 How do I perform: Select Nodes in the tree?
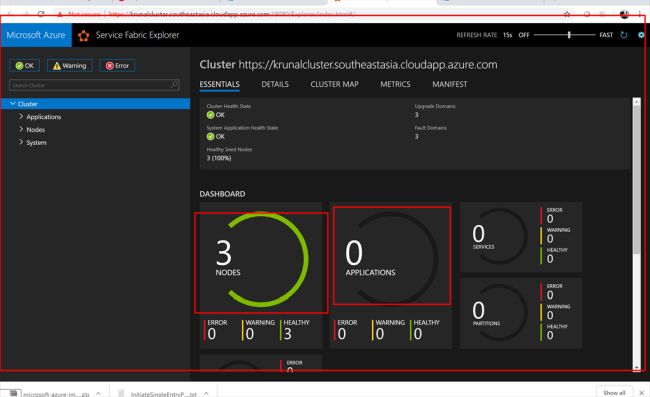[36, 130]
